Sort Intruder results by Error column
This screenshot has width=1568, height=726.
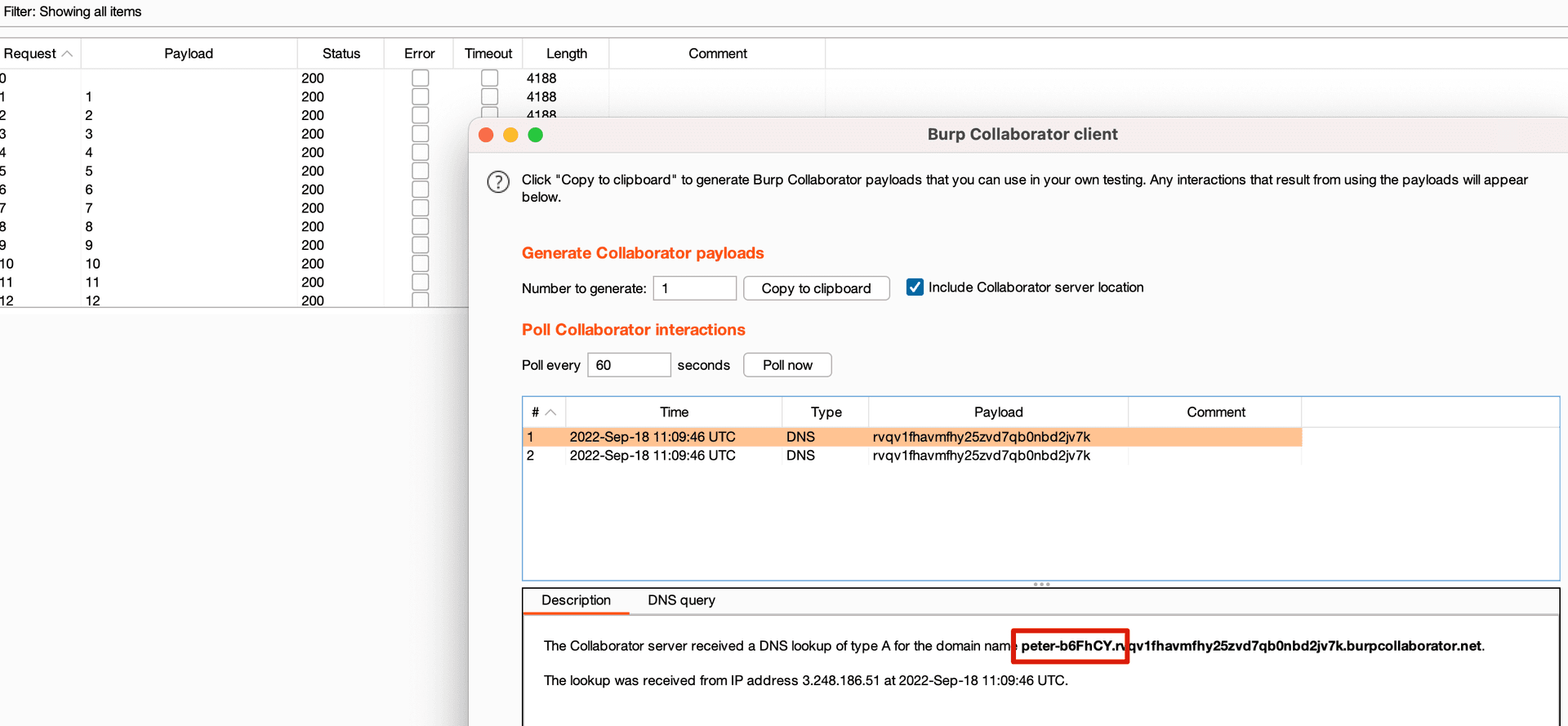click(x=419, y=54)
